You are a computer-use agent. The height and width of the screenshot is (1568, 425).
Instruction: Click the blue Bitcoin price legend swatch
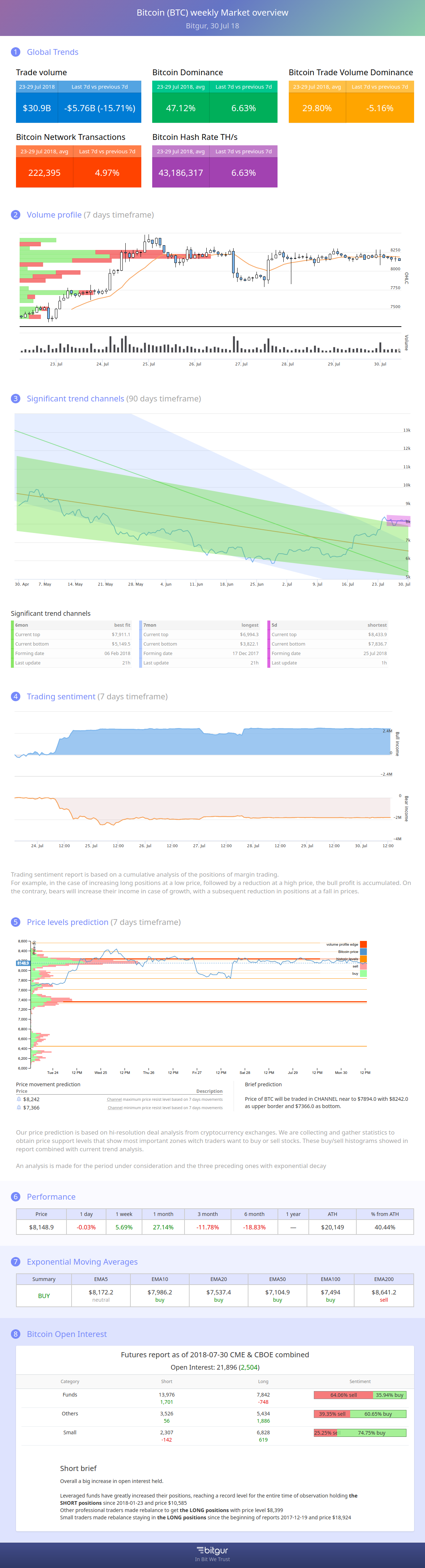pyautogui.click(x=364, y=951)
